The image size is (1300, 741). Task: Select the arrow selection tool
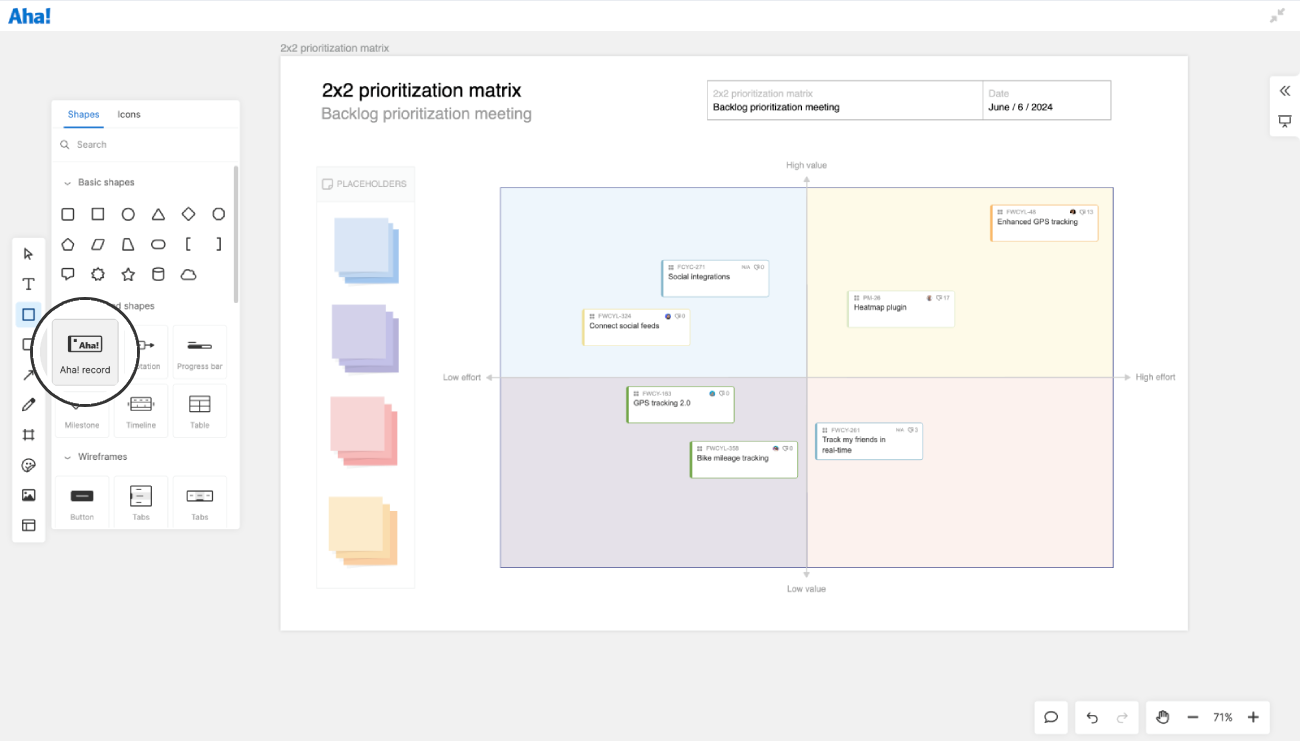28,254
